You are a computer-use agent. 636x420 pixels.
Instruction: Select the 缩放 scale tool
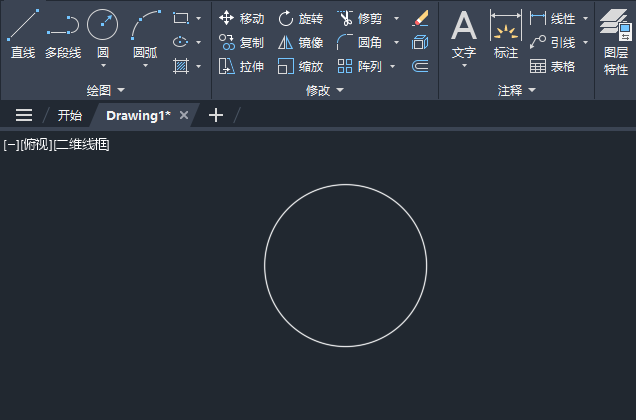coord(301,66)
